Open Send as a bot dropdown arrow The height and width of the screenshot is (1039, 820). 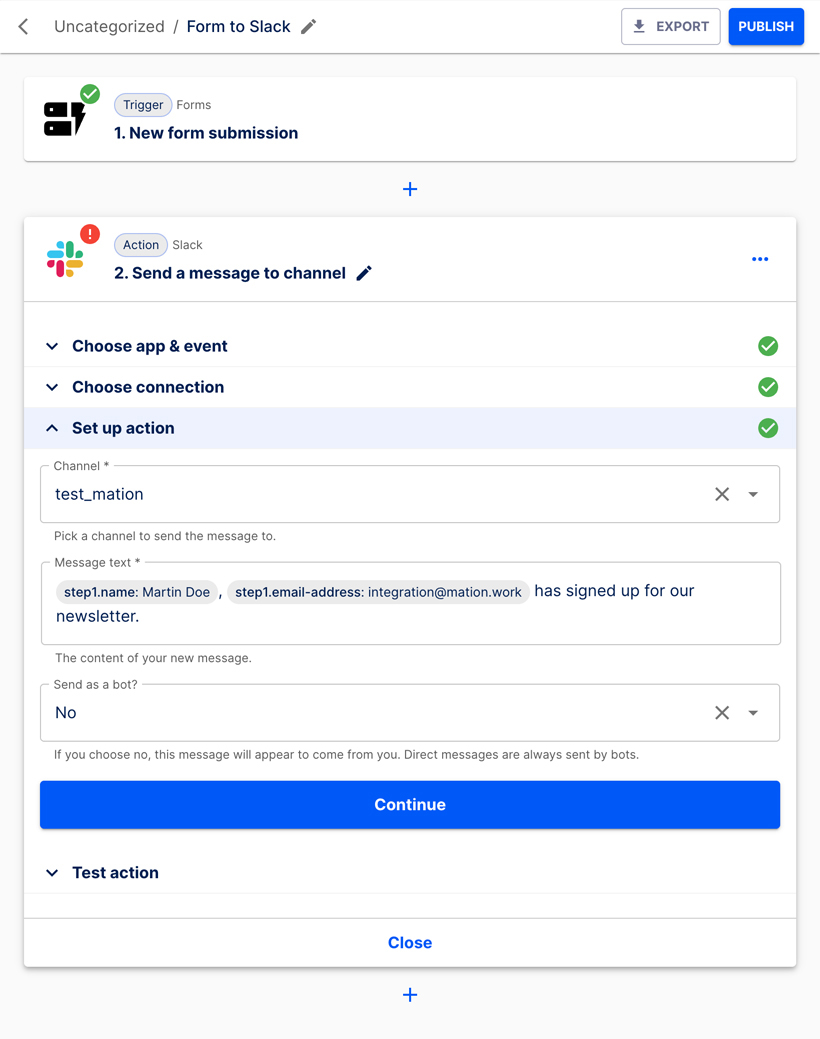[753, 713]
